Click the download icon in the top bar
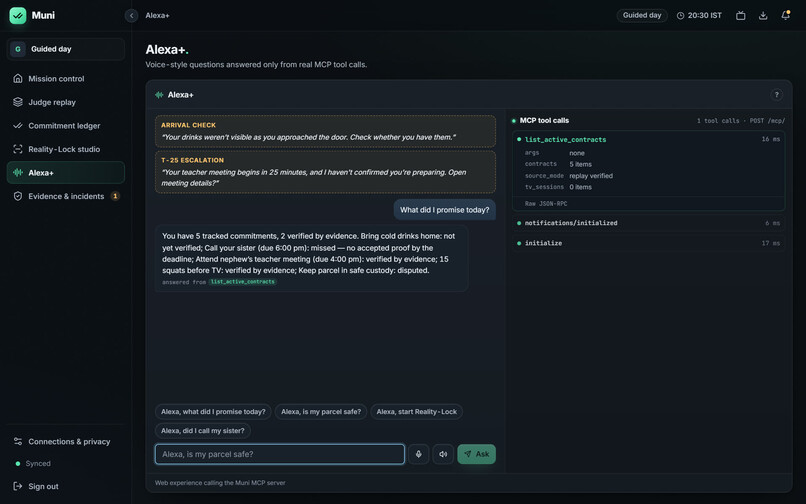 pos(763,15)
